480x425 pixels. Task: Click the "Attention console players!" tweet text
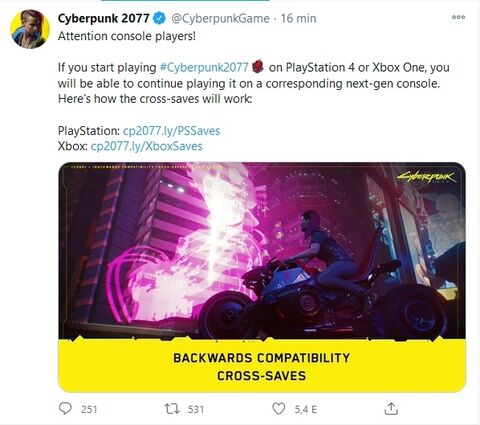(127, 36)
